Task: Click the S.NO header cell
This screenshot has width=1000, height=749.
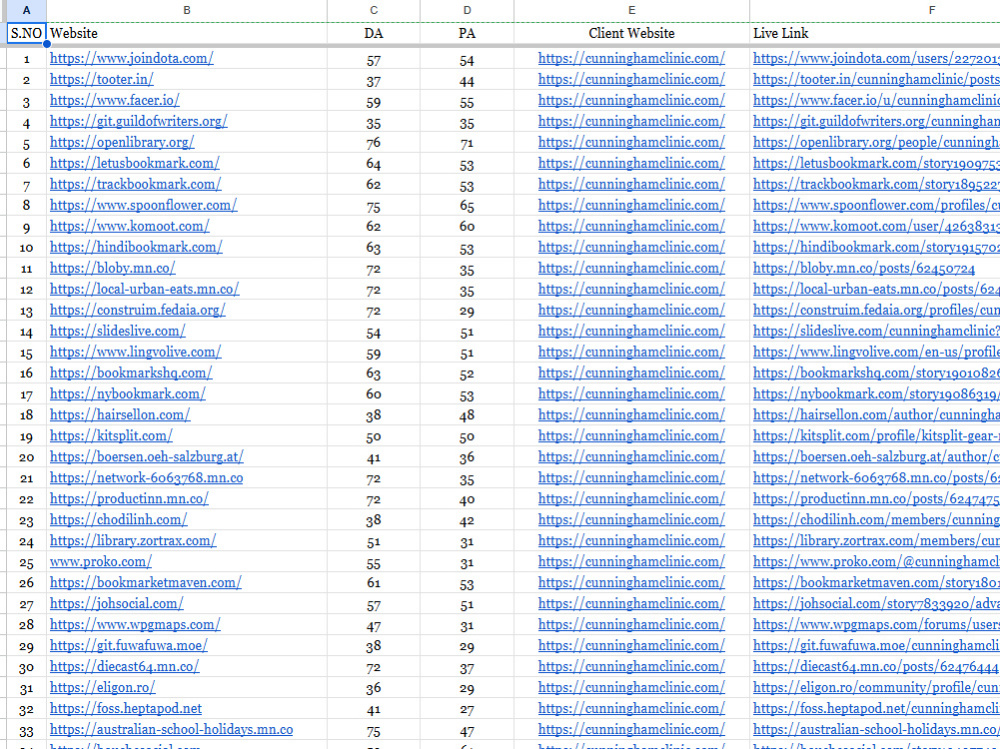Action: [26, 33]
